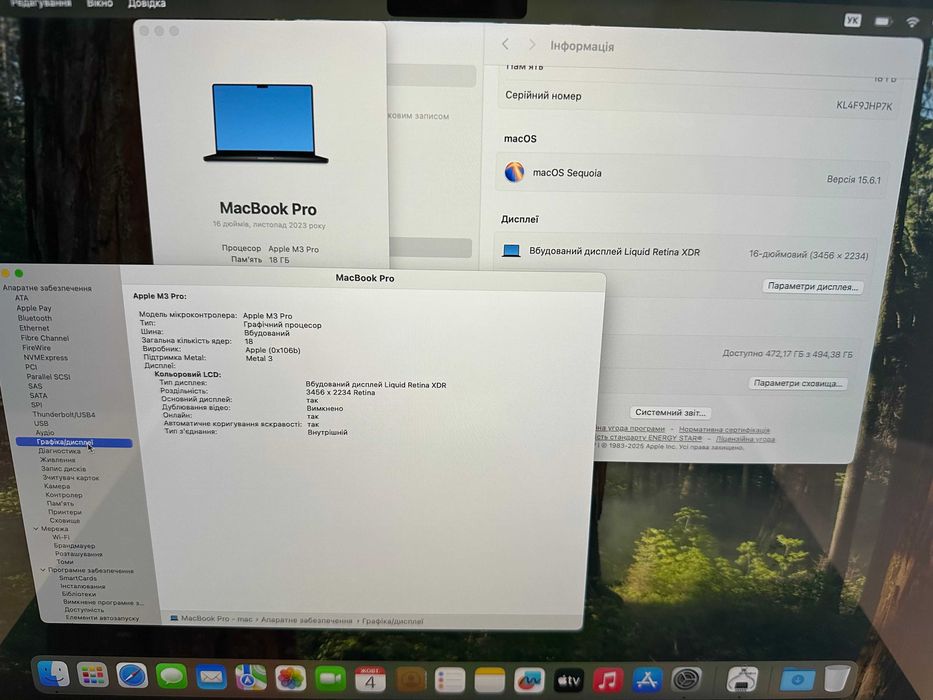Open Ліцензійна угода link
Image resolution: width=933 pixels, height=700 pixels.
(745, 439)
